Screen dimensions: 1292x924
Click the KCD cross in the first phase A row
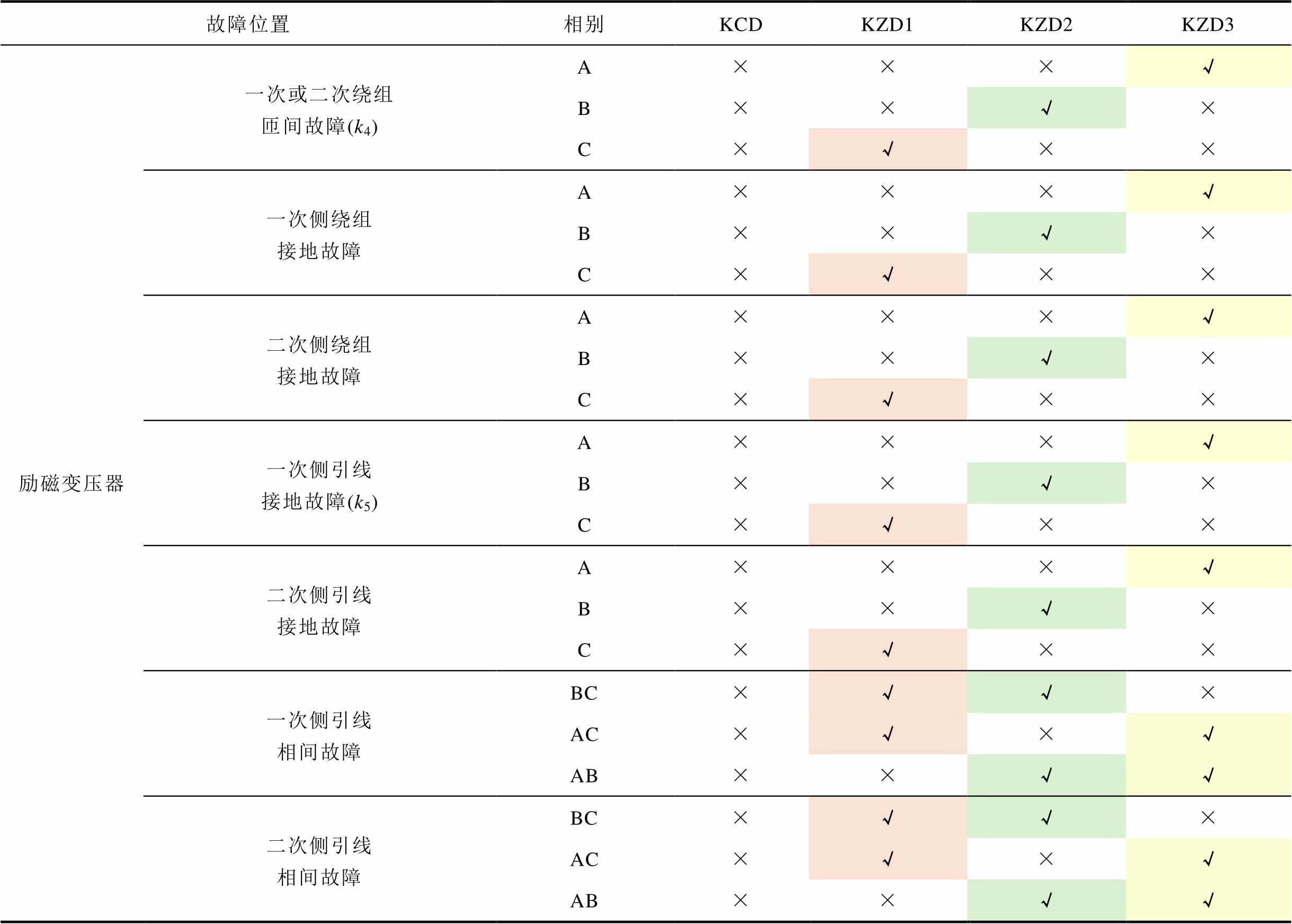[740, 67]
